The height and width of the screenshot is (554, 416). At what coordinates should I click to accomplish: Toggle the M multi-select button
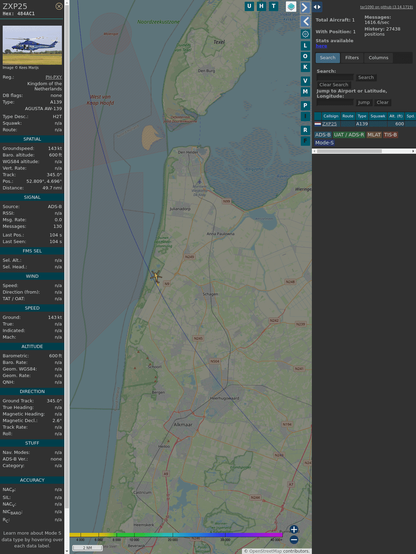[x=305, y=92]
